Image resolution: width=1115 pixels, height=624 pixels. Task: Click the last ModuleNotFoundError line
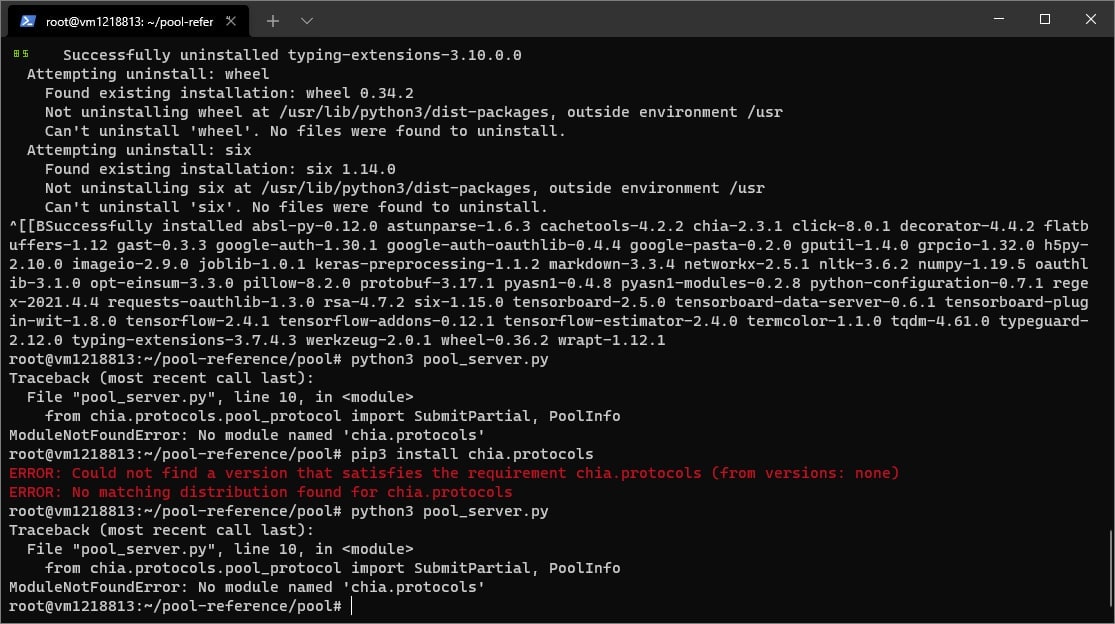[x=247, y=587]
